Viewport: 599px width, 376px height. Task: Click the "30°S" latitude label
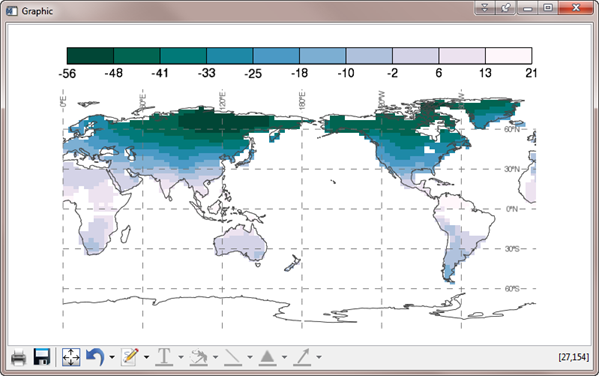tap(512, 249)
